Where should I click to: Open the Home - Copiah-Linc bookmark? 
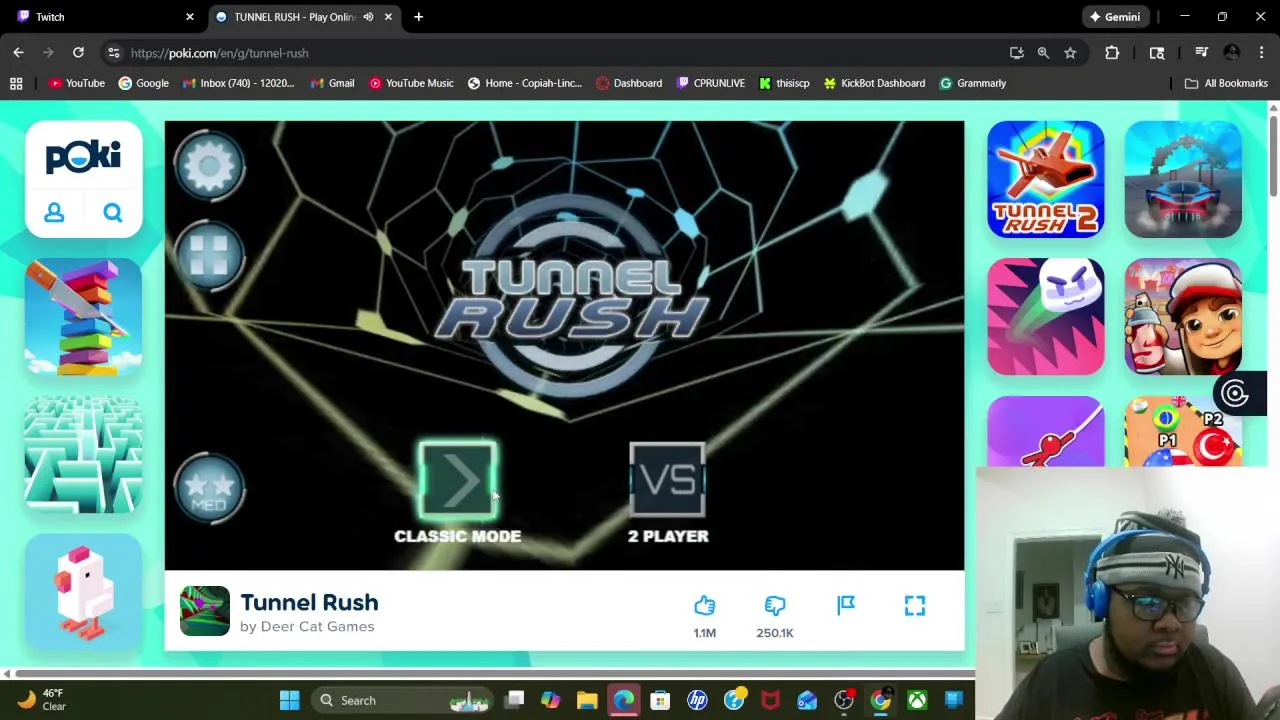click(x=524, y=83)
